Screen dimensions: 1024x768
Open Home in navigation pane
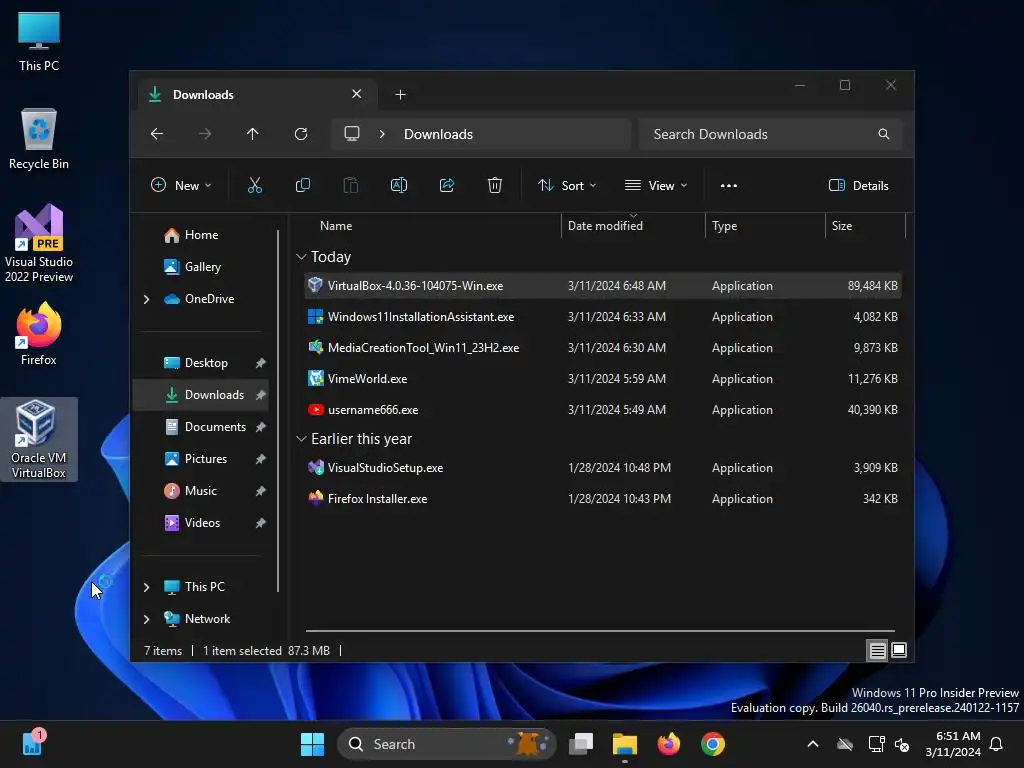(x=200, y=235)
